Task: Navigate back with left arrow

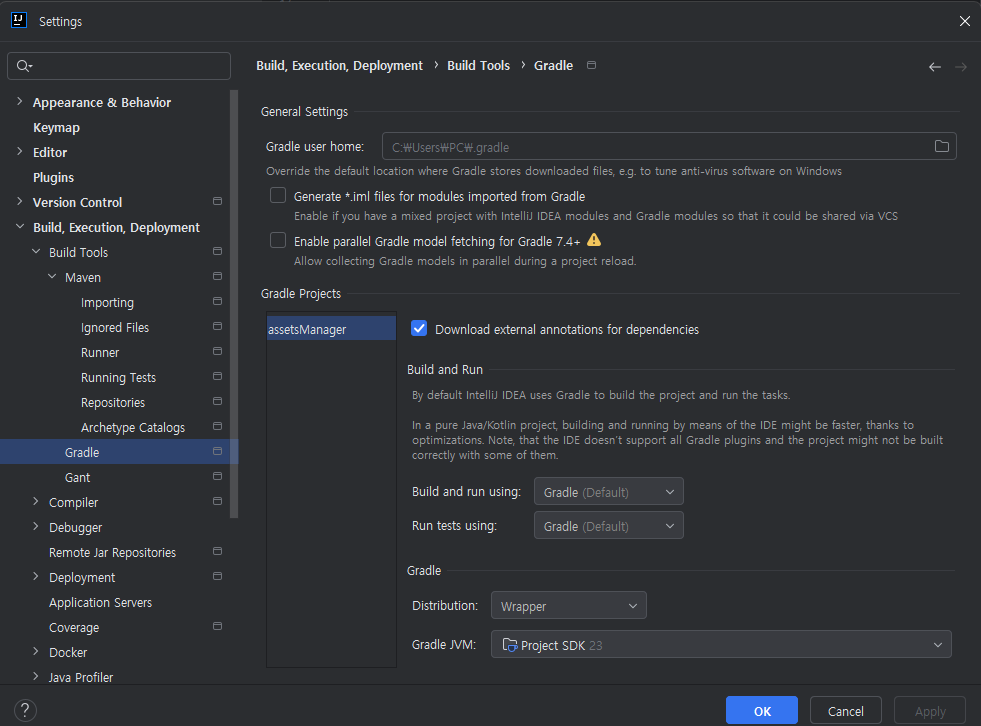Action: click(x=935, y=66)
